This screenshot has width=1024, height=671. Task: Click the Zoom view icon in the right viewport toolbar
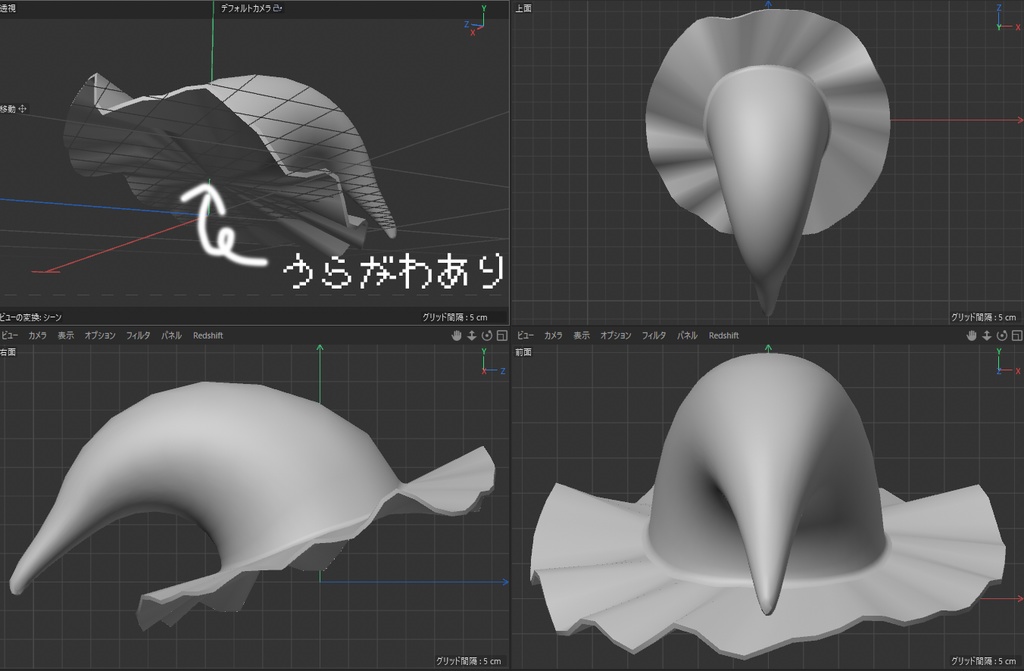pos(471,336)
